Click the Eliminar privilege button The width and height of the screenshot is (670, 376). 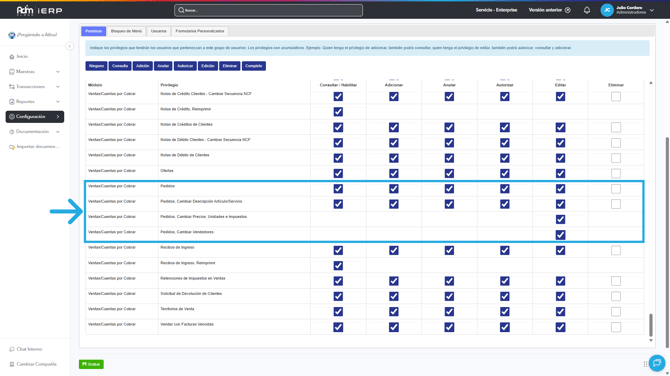pos(230,66)
